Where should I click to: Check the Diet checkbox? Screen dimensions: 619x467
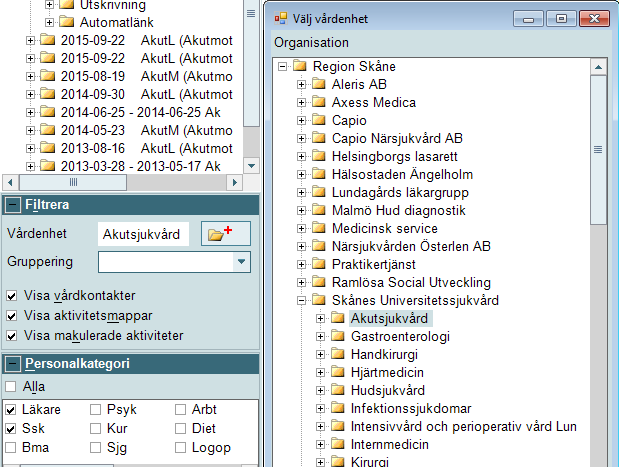[x=180, y=429]
